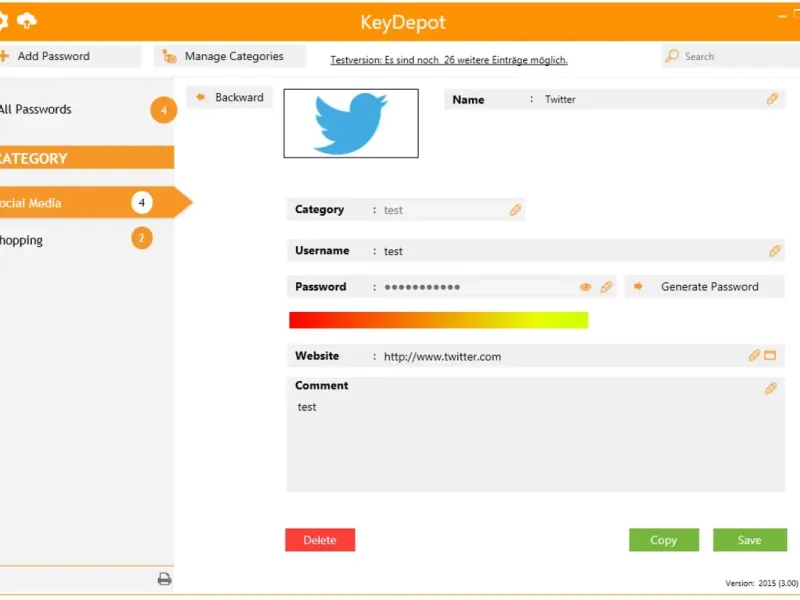
Task: Click the search magnifier icon
Action: click(672, 56)
